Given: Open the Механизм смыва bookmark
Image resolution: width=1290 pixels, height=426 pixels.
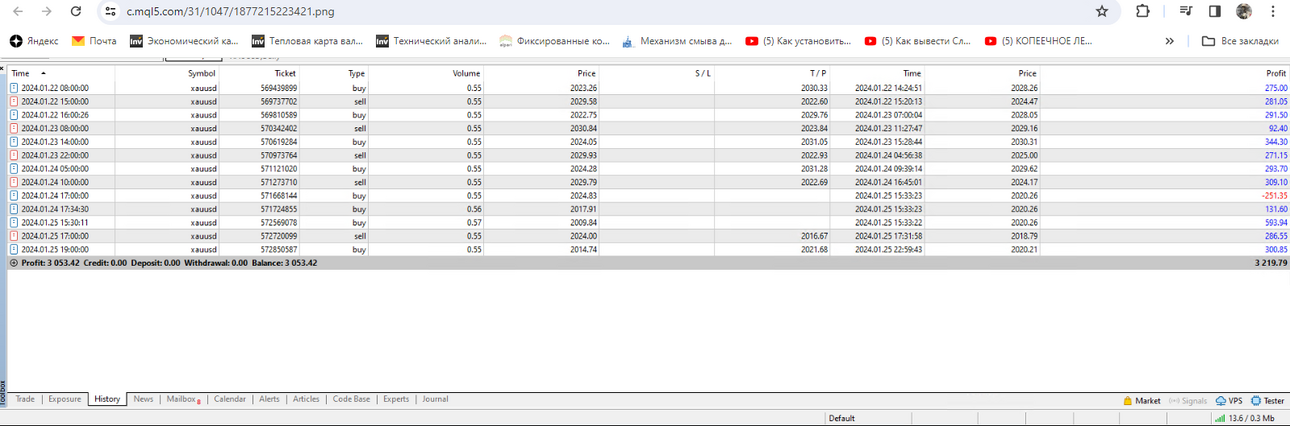Looking at the screenshot, I should pyautogui.click(x=677, y=41).
